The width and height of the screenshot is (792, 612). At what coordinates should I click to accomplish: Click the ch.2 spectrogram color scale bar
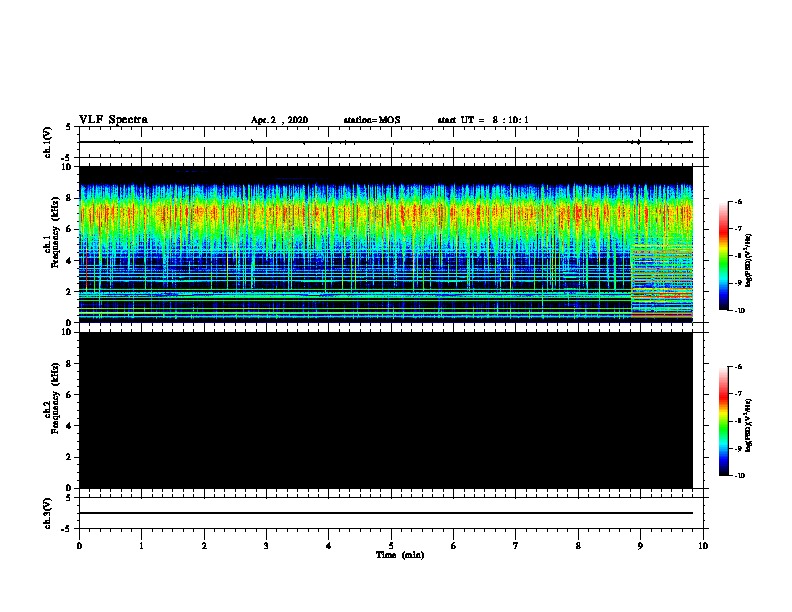click(723, 421)
